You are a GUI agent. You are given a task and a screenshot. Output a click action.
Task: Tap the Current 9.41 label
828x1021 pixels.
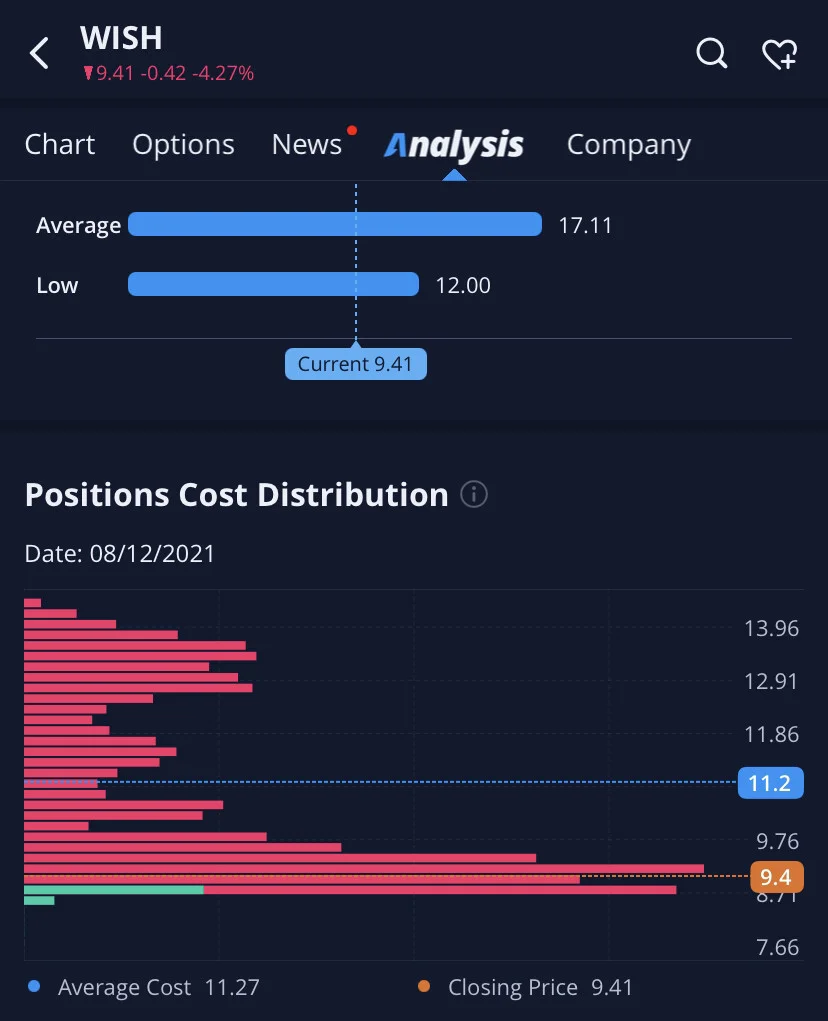[x=355, y=363]
